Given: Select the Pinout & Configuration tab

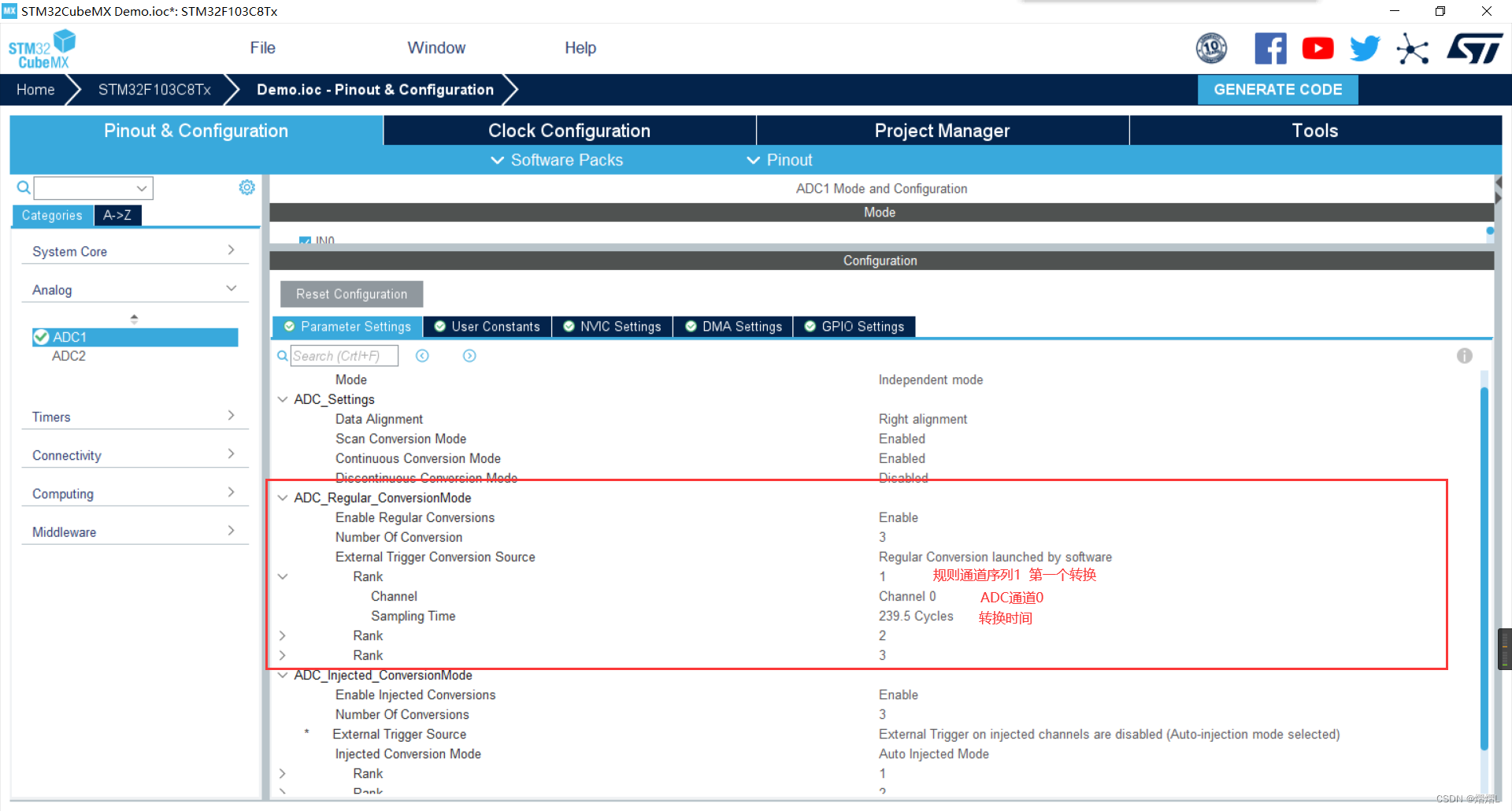Looking at the screenshot, I should (196, 131).
